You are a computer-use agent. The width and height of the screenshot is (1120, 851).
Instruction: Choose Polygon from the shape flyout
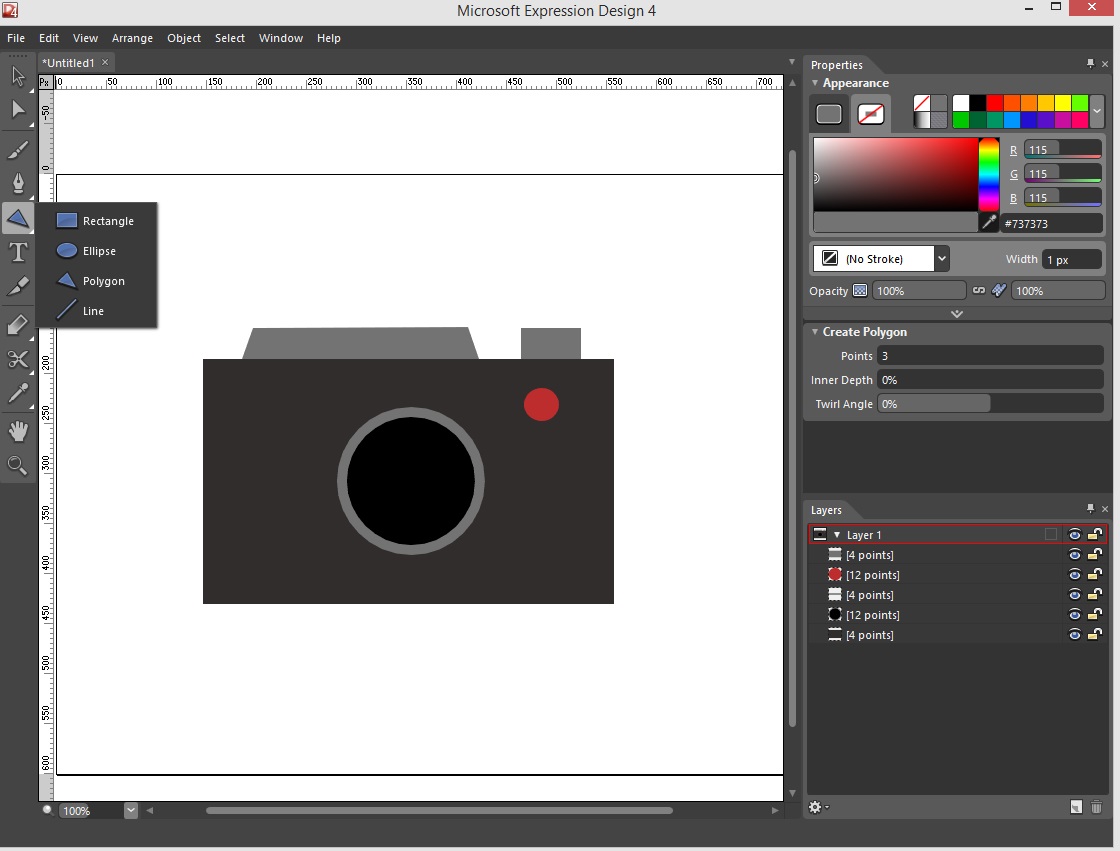pyautogui.click(x=103, y=281)
